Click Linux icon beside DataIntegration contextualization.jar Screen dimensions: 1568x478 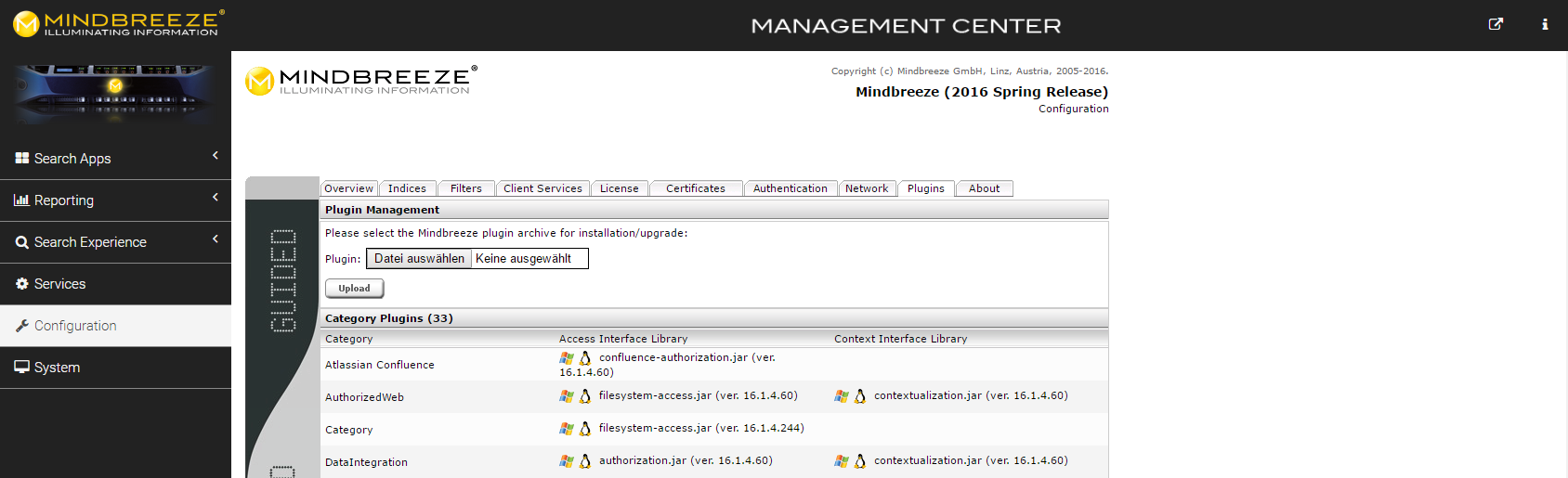point(860,460)
